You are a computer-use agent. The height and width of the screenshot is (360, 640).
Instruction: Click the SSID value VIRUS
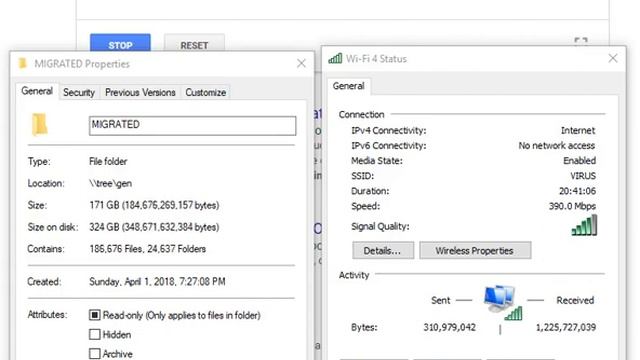pyautogui.click(x=583, y=176)
